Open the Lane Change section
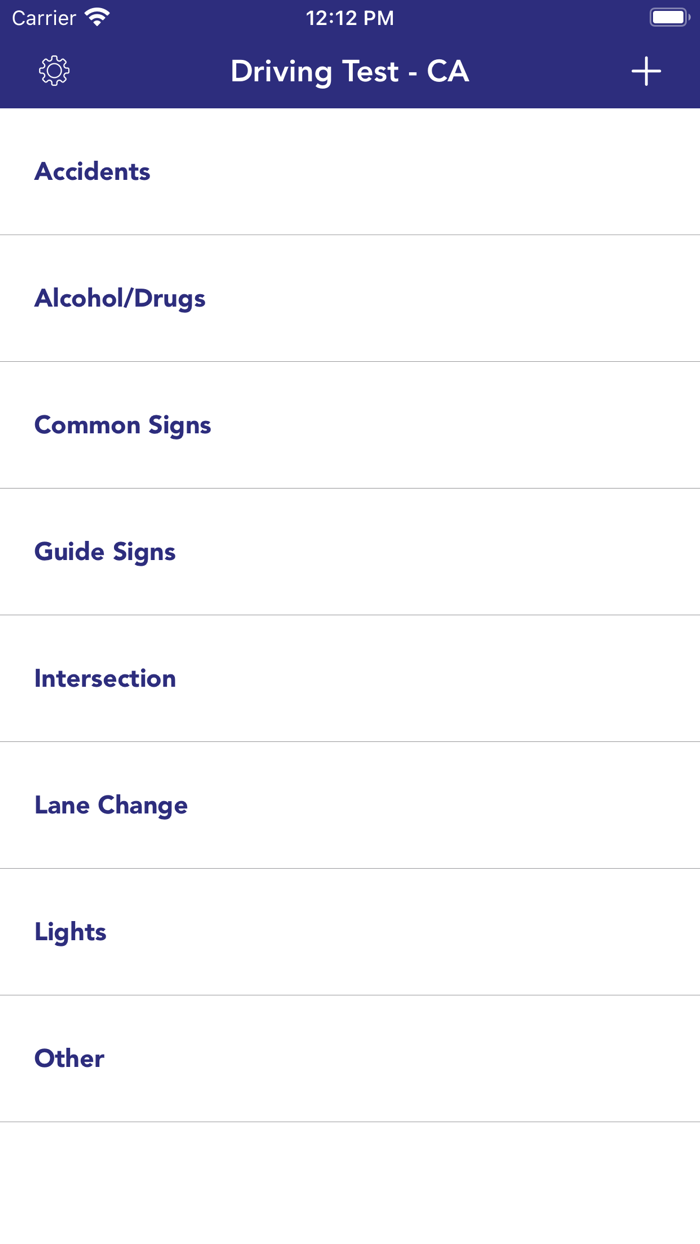This screenshot has width=700, height=1244. coord(111,805)
